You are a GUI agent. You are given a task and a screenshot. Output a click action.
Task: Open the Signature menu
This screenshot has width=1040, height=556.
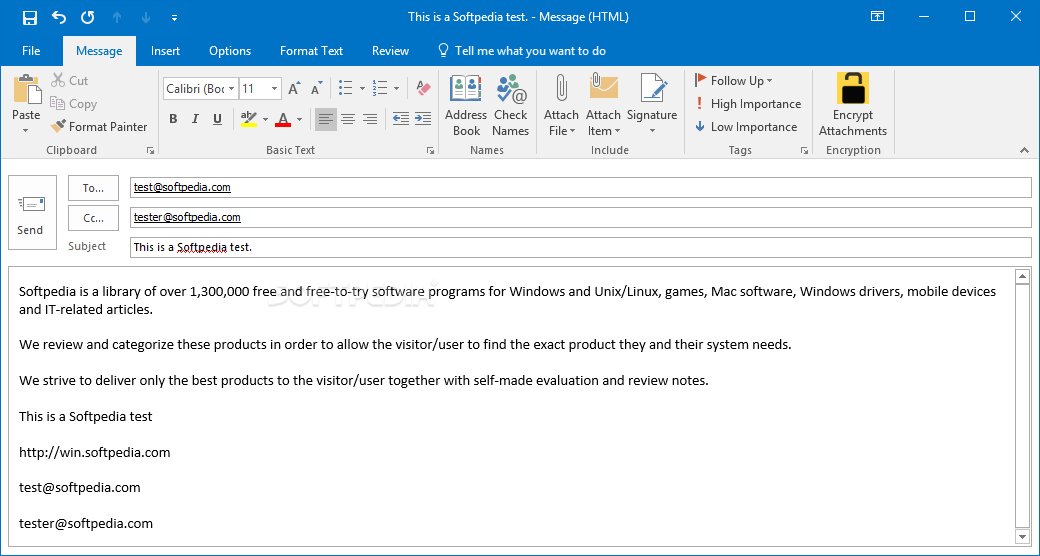[x=652, y=105]
